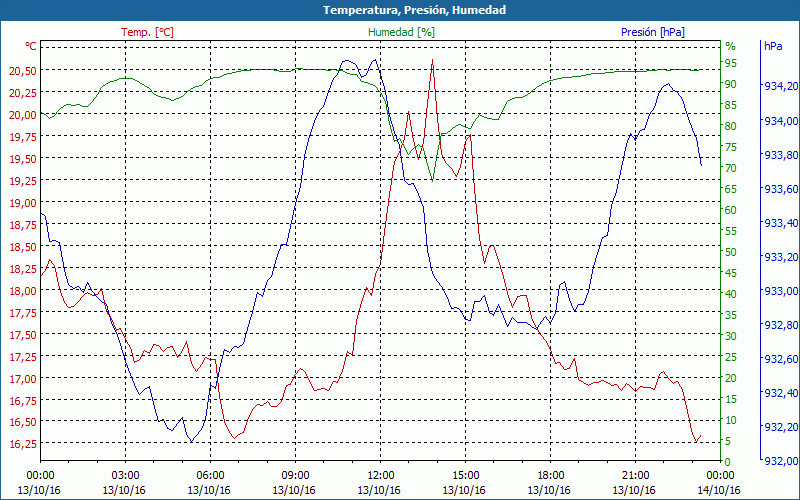
Task: Click the blue pressure minimum near 05:30
Action: pyautogui.click(x=191, y=441)
